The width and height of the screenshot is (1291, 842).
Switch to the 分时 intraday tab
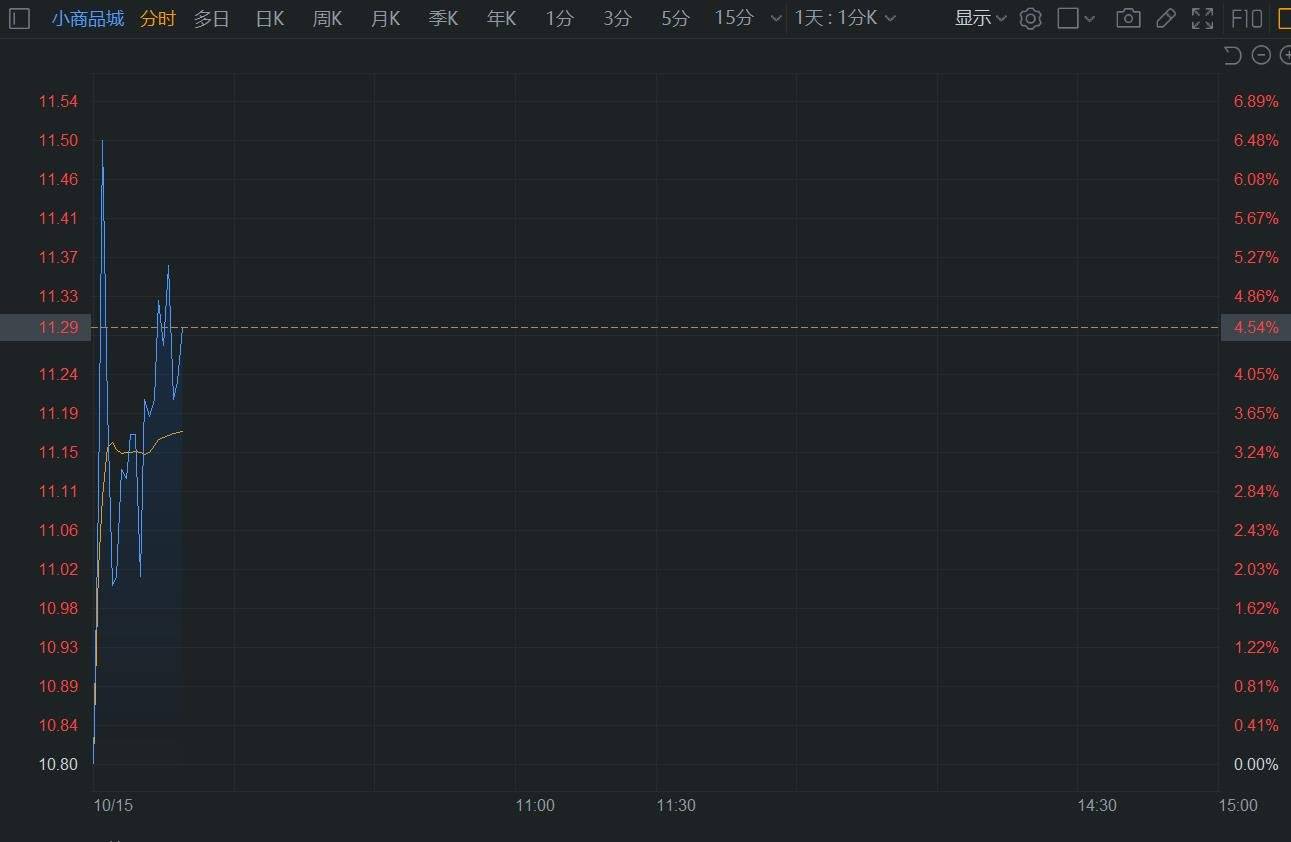pos(158,18)
